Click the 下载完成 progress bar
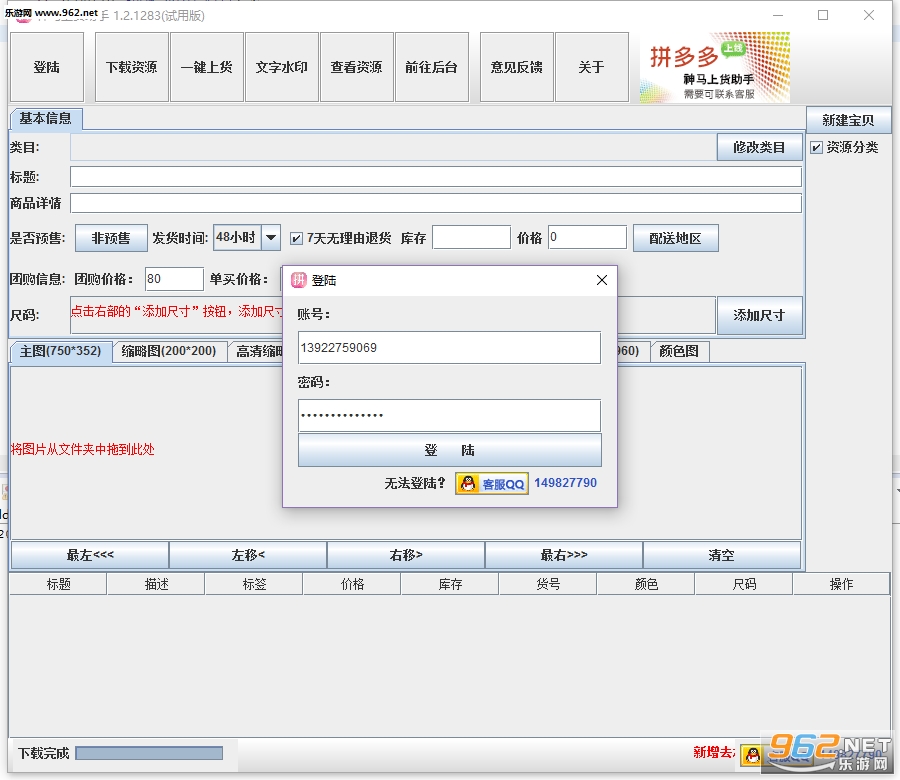Image resolution: width=900 pixels, height=780 pixels. (149, 753)
